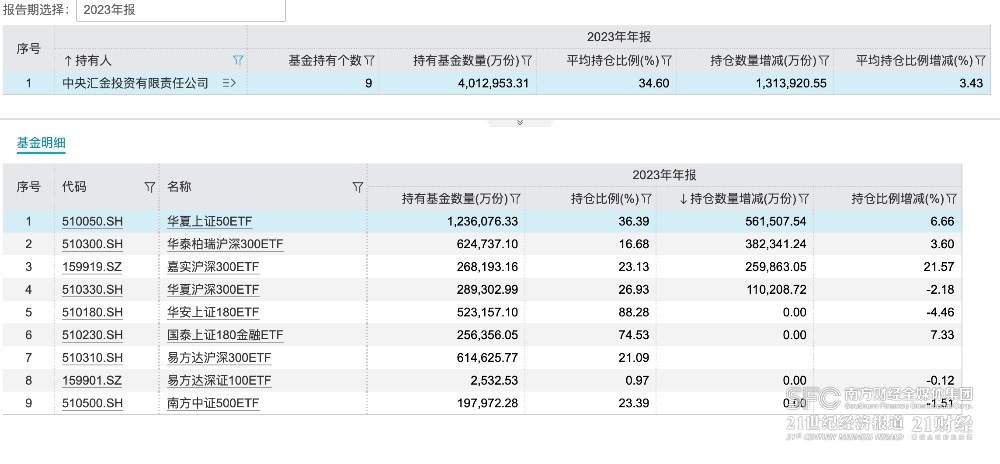Open fund code 159919.SZ link

coord(92,267)
